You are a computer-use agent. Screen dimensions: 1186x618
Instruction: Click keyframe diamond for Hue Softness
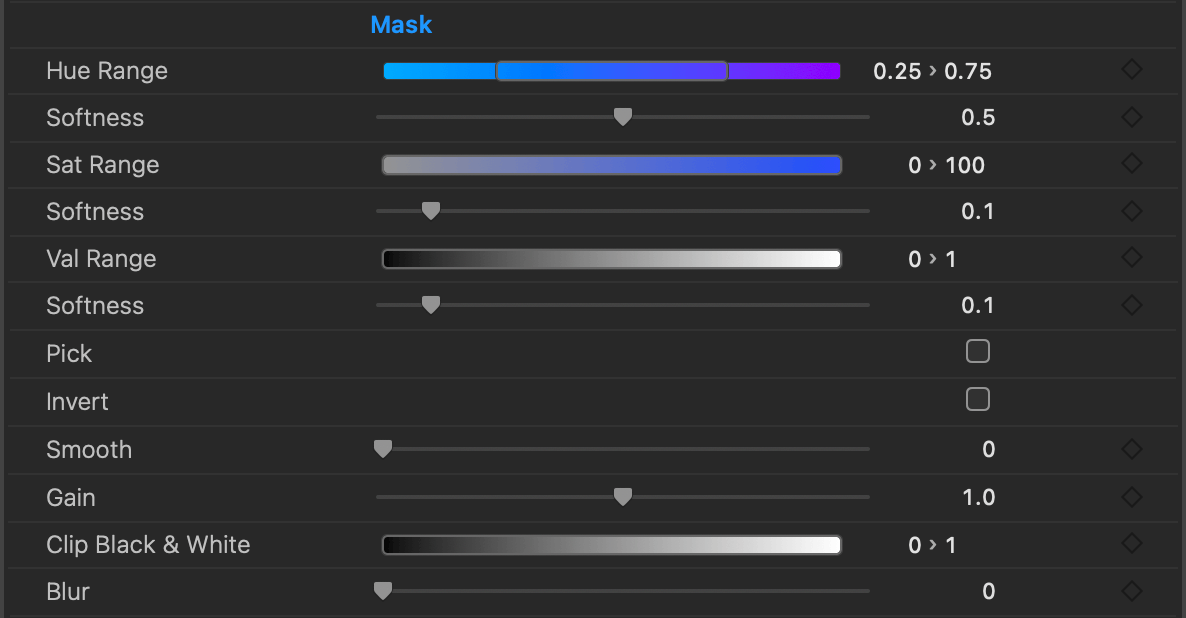(1131, 117)
